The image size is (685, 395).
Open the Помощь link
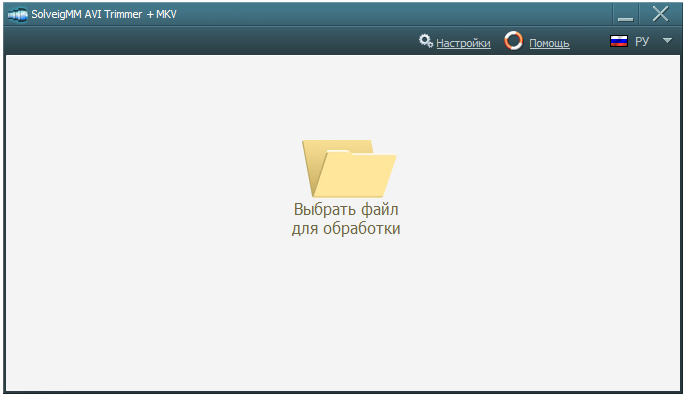pyautogui.click(x=549, y=43)
